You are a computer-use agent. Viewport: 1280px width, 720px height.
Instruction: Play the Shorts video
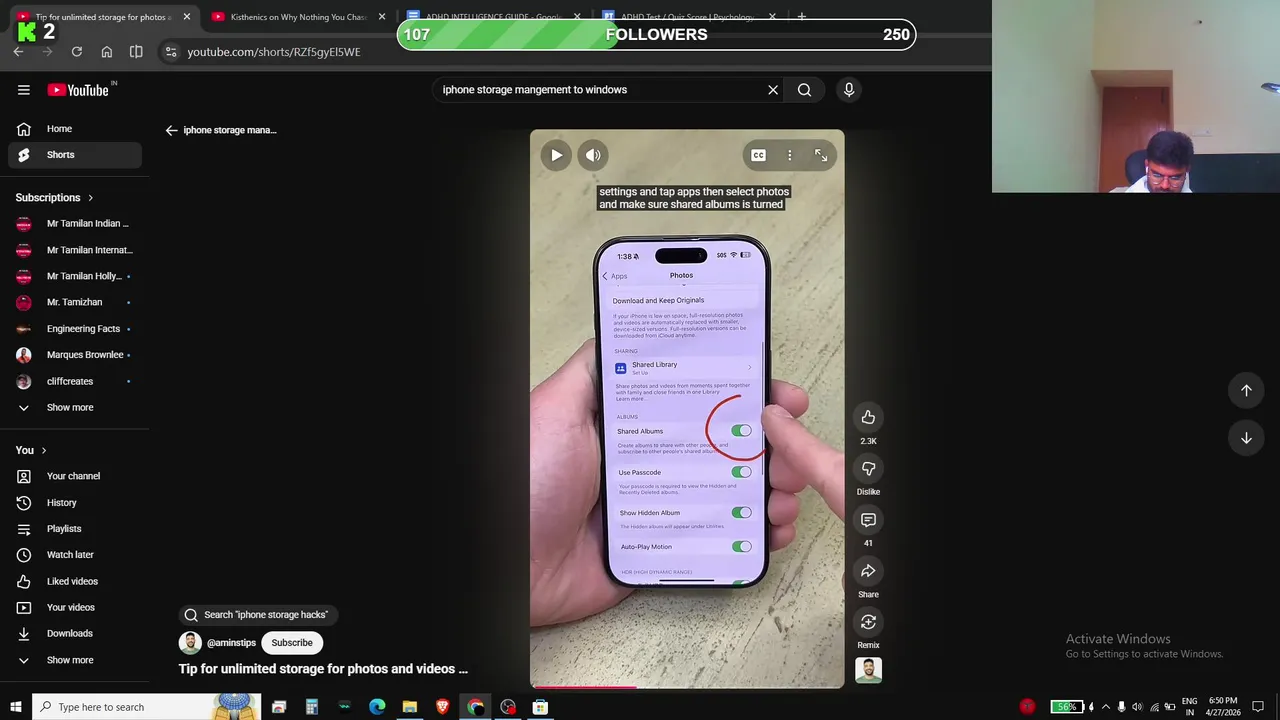tap(556, 155)
